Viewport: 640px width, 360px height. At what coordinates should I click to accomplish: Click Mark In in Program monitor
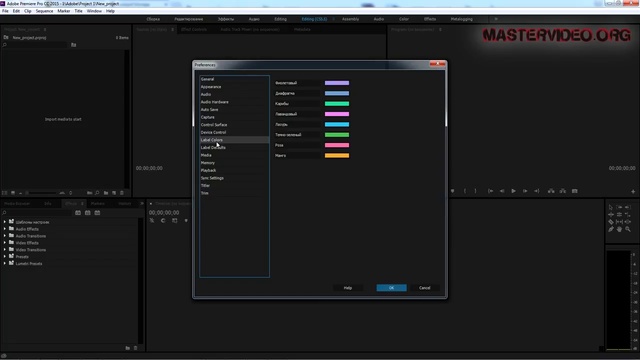(x=464, y=191)
